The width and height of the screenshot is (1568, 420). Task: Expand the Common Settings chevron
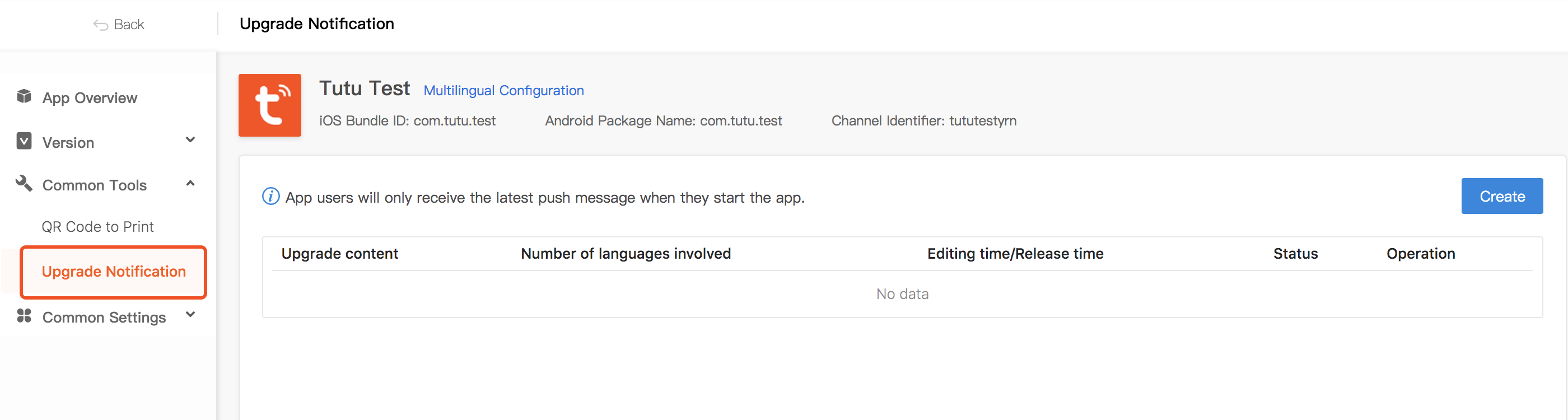tap(190, 315)
